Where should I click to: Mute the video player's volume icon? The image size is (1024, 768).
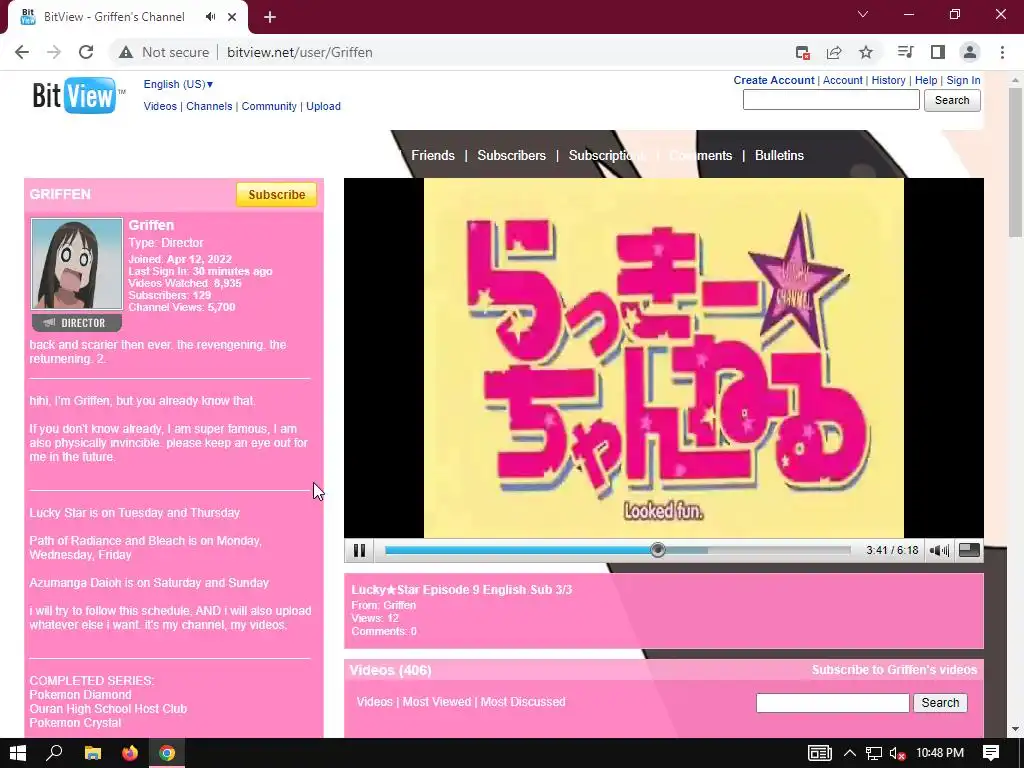click(x=939, y=551)
